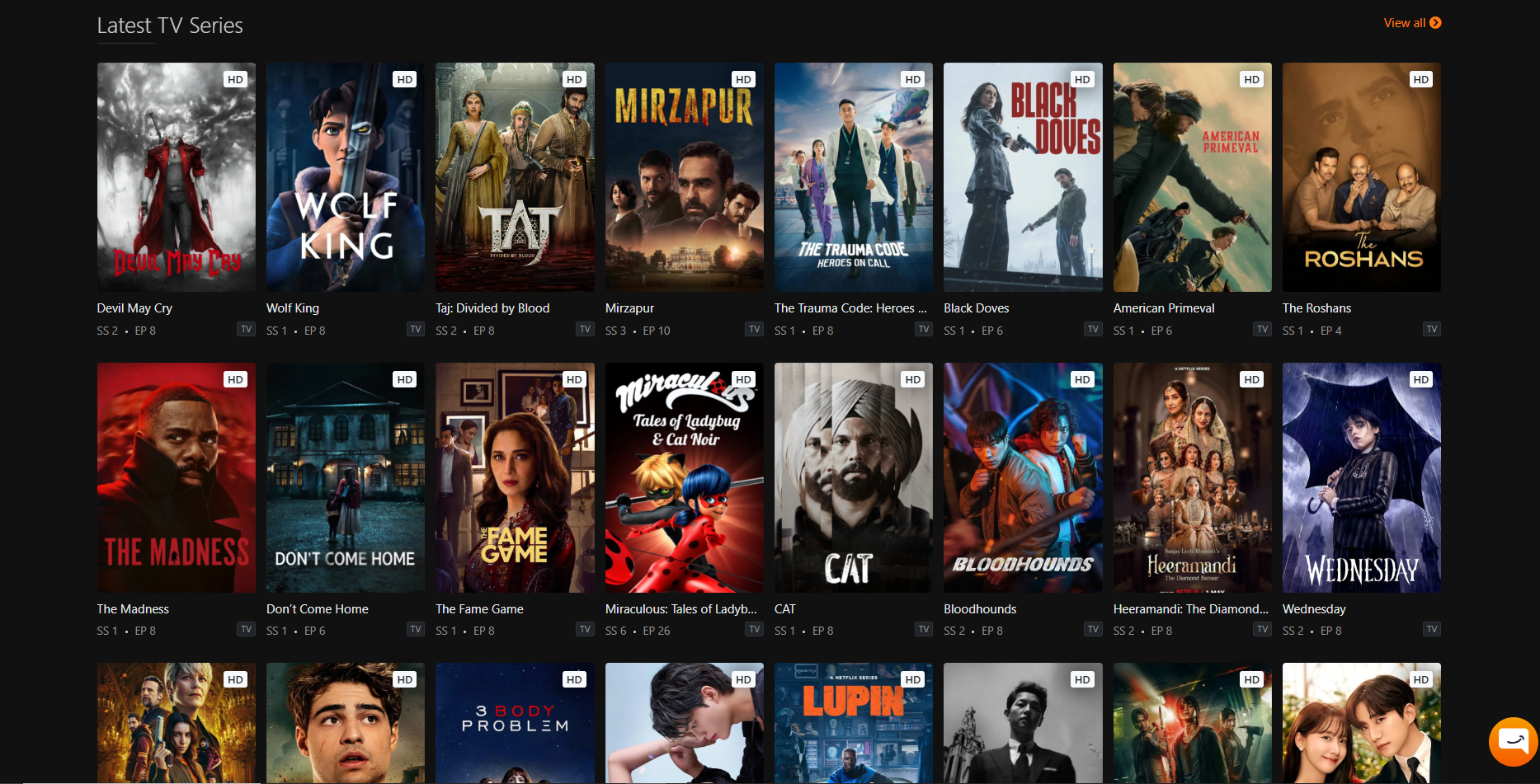
Task: Open the View all link for Latest TV Series
Action: [x=1412, y=23]
